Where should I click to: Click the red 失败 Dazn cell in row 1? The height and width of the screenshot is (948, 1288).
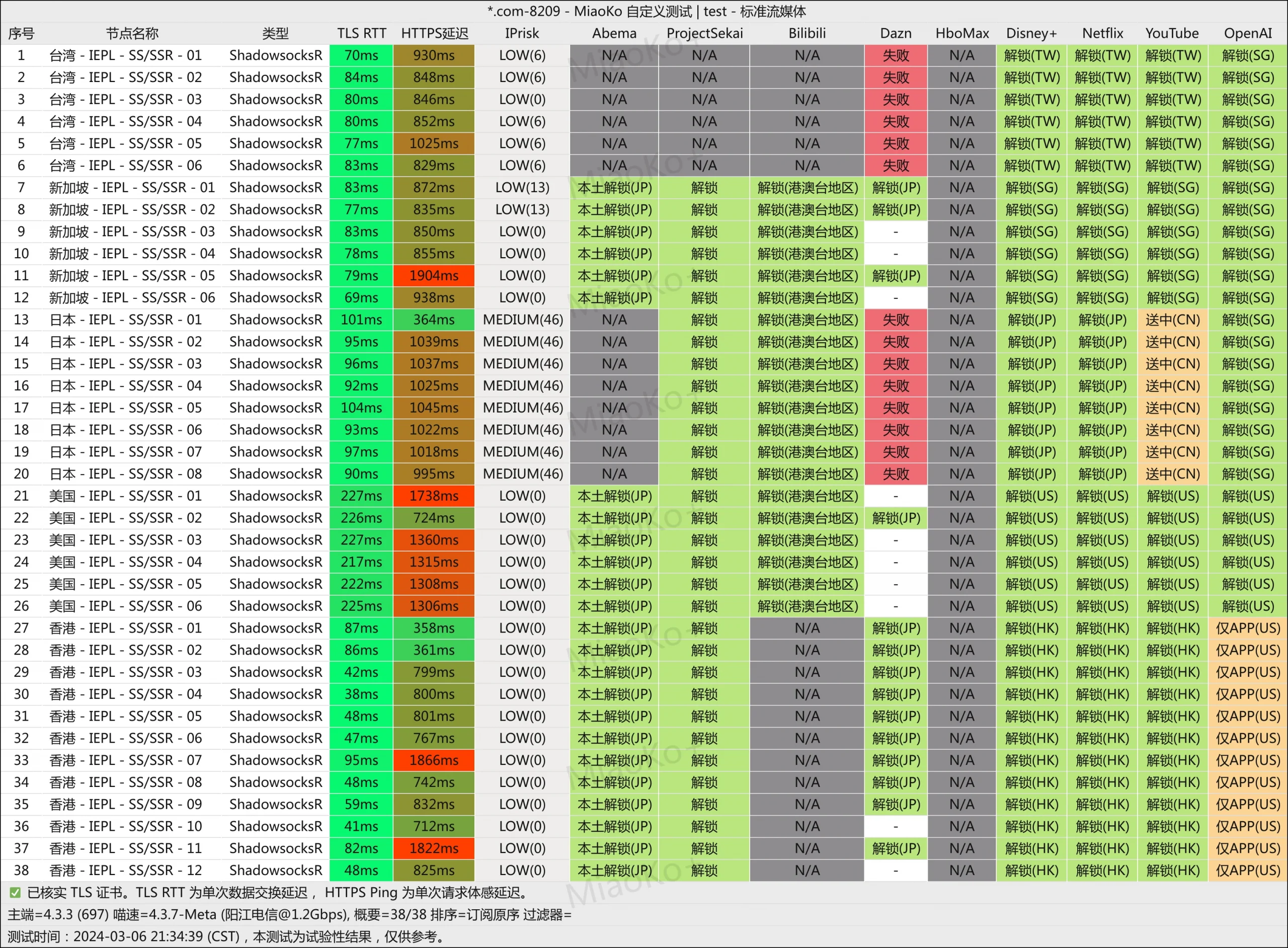[896, 55]
